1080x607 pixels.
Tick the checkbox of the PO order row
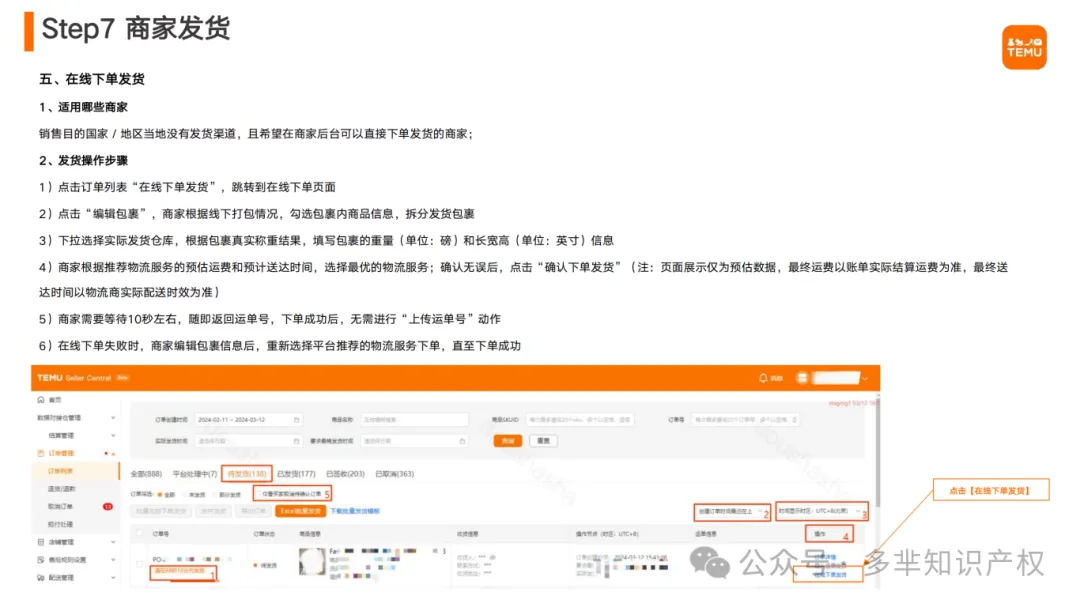tap(140, 564)
